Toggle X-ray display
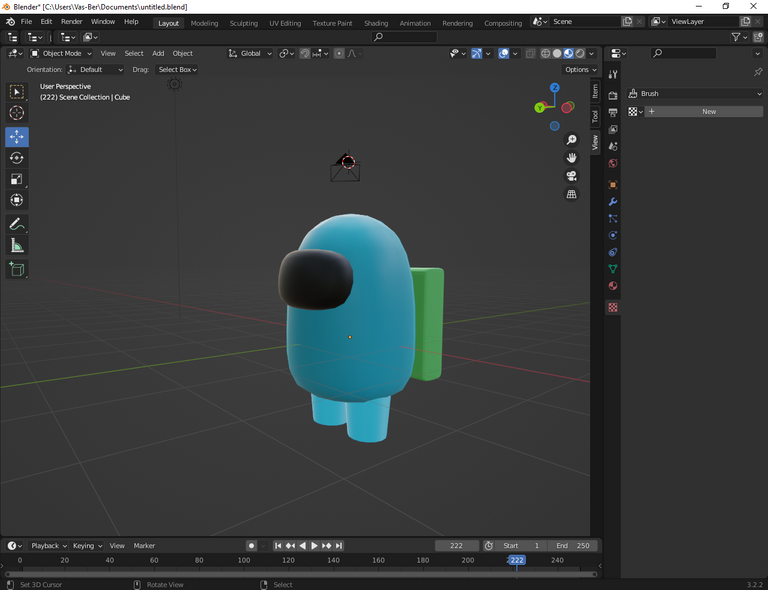768x590 pixels. click(x=530, y=53)
